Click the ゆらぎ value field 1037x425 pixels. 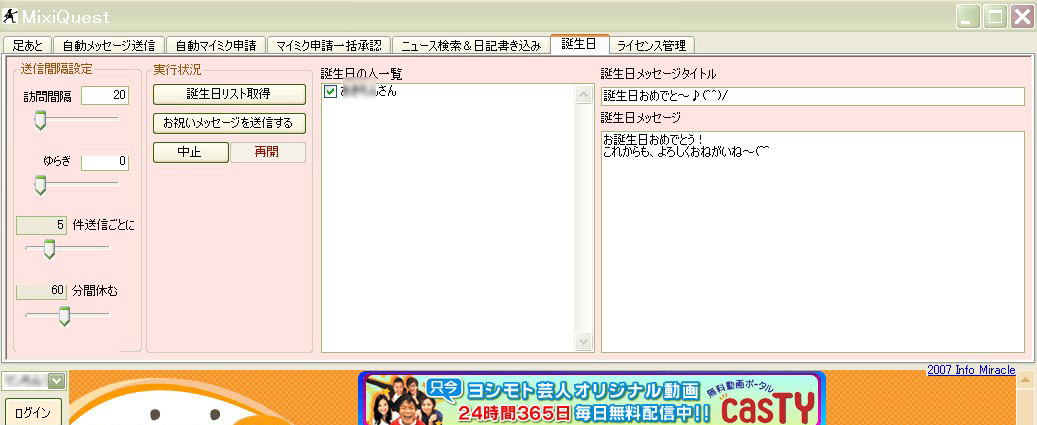point(105,161)
